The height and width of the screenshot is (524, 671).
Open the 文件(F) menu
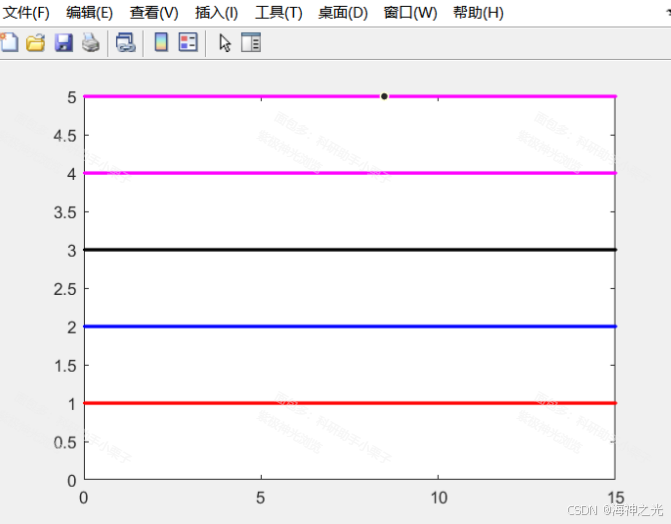click(x=26, y=13)
